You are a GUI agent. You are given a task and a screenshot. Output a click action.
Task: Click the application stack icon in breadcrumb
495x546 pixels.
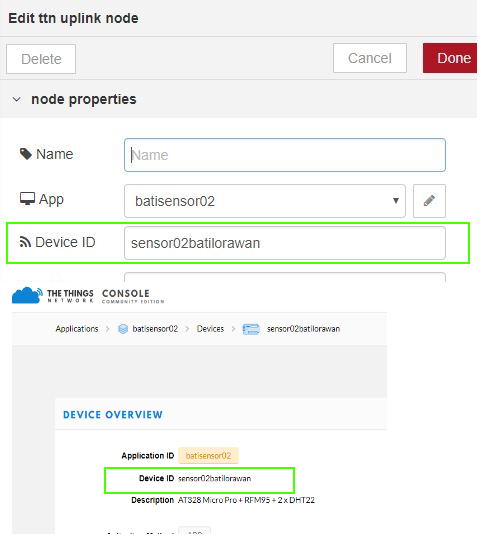point(123,329)
